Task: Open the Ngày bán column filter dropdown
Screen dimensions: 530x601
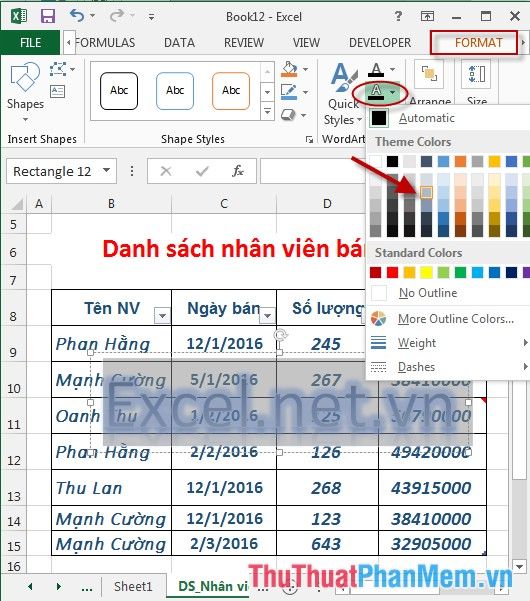Action: click(x=267, y=316)
